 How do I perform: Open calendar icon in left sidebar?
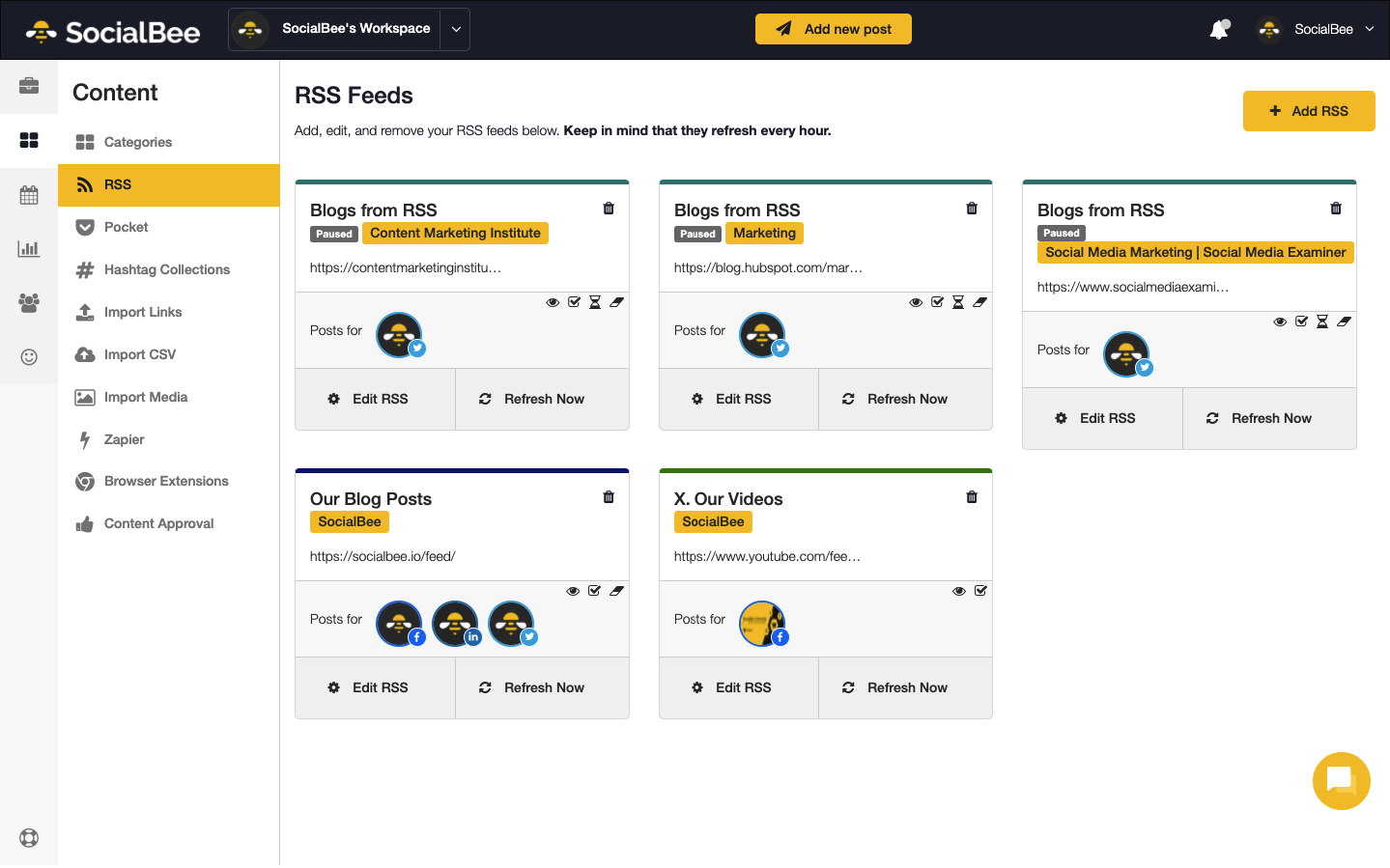29,195
